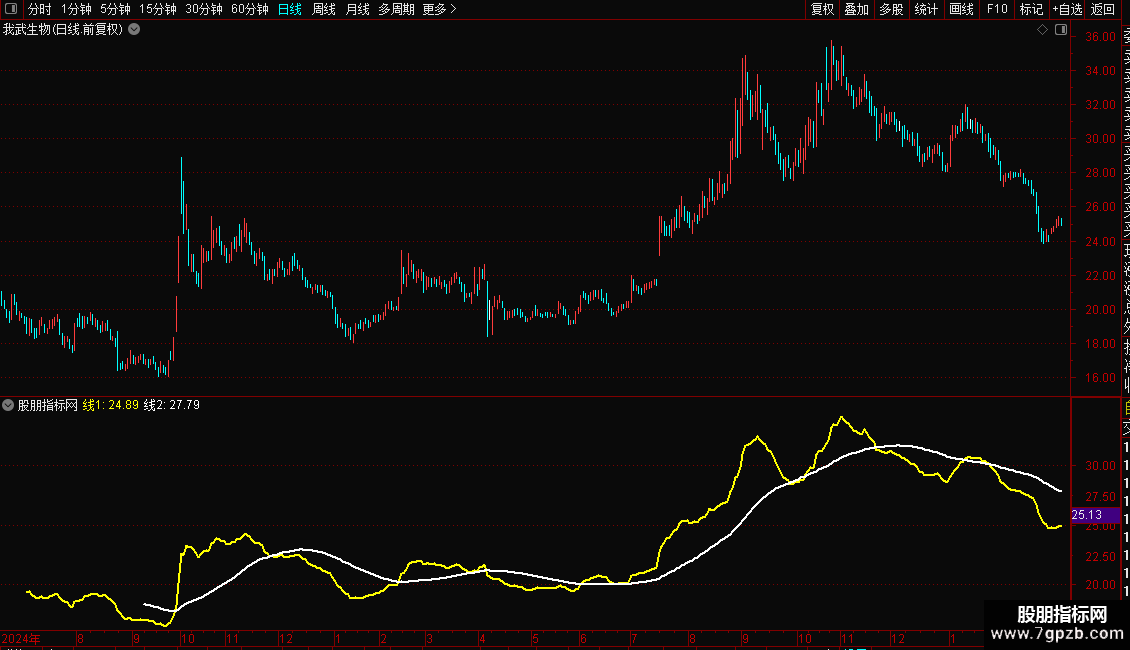Open the 画线 drawing tools
1130x650 pixels.
tap(961, 9)
